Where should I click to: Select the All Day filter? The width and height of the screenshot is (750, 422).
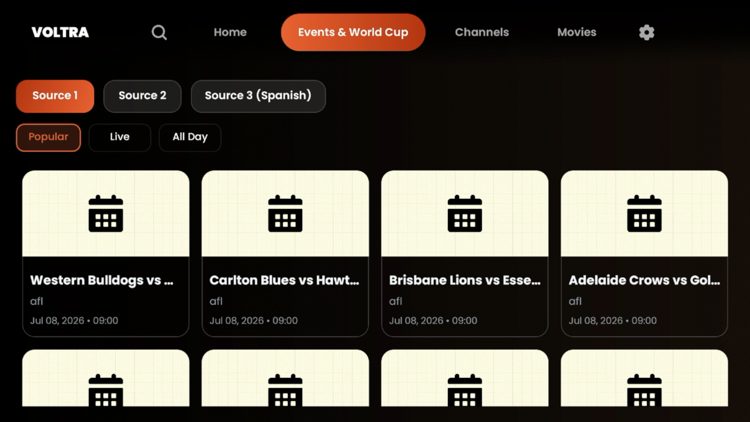click(x=190, y=137)
